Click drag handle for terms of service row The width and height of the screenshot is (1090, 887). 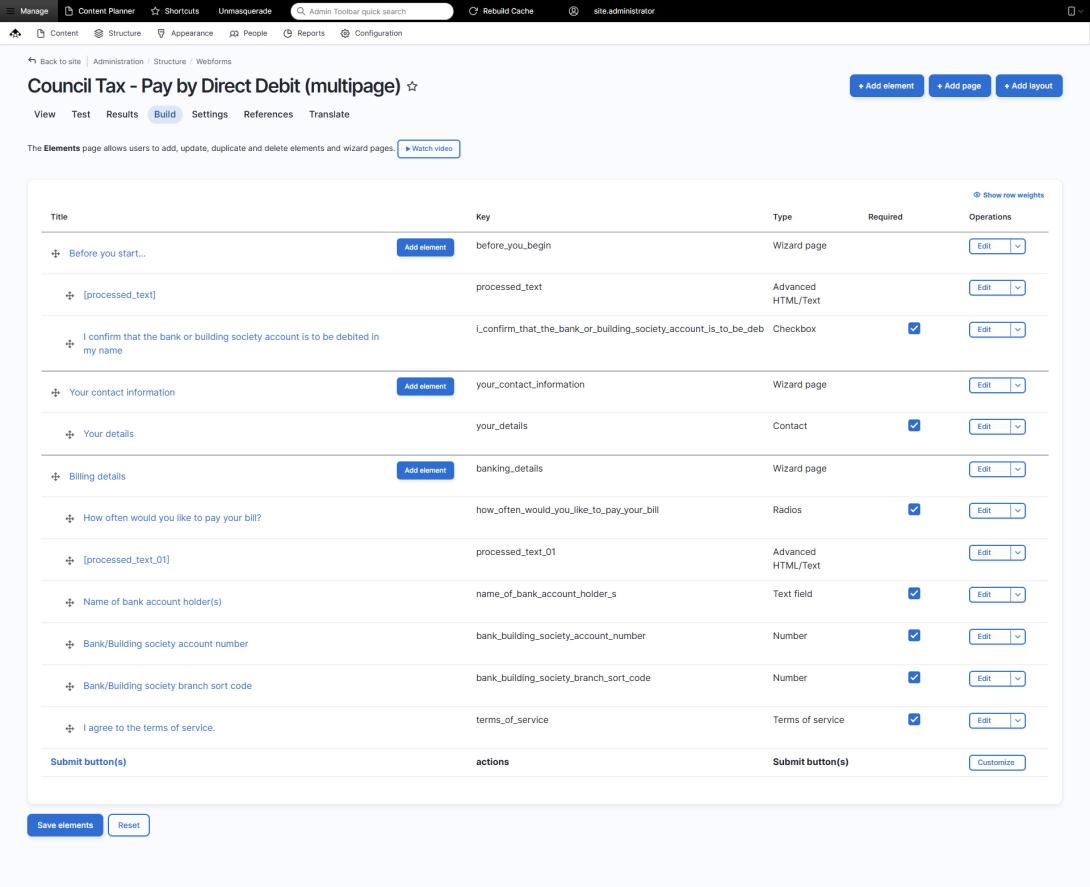[70, 729]
